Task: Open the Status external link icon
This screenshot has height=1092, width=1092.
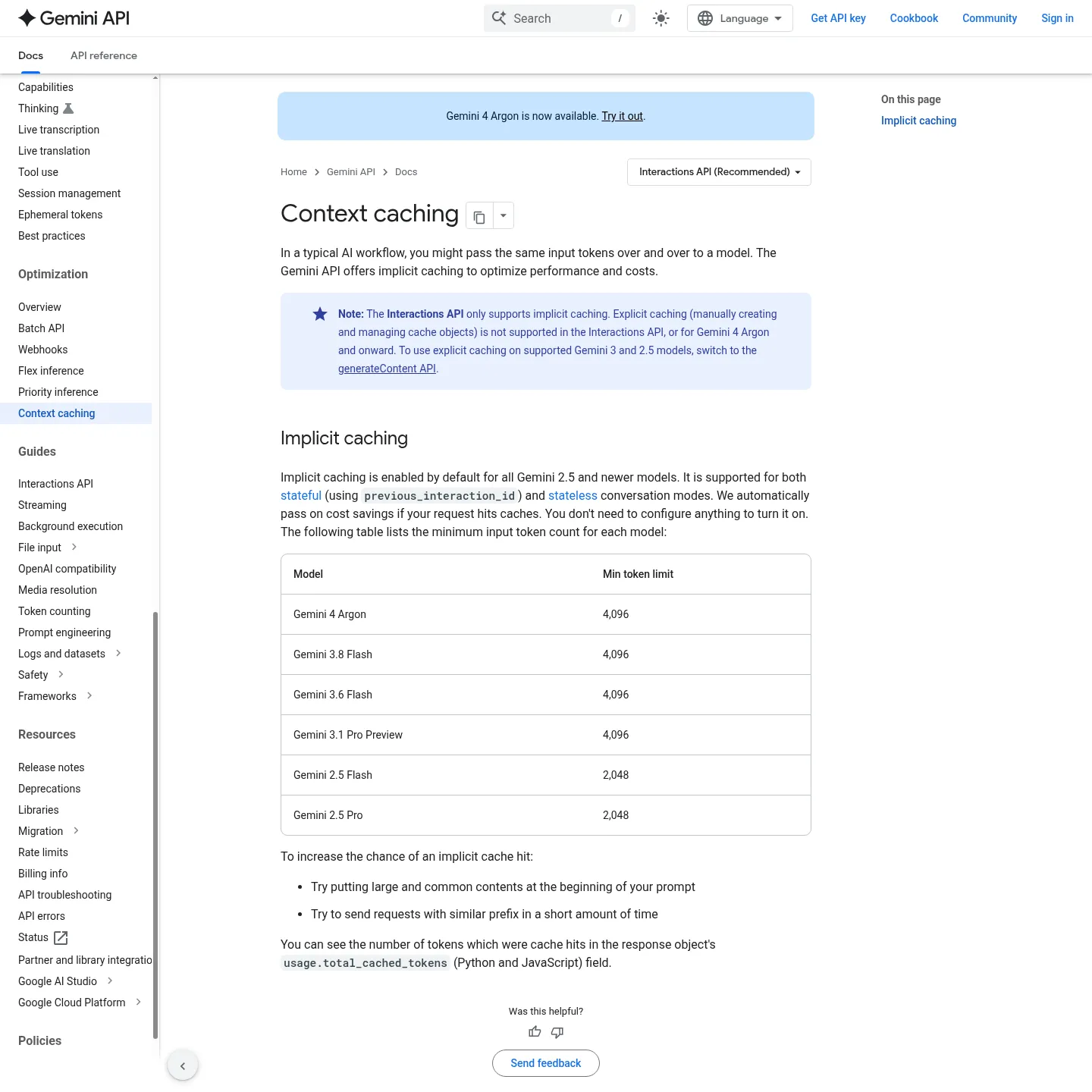Action: (x=61, y=938)
